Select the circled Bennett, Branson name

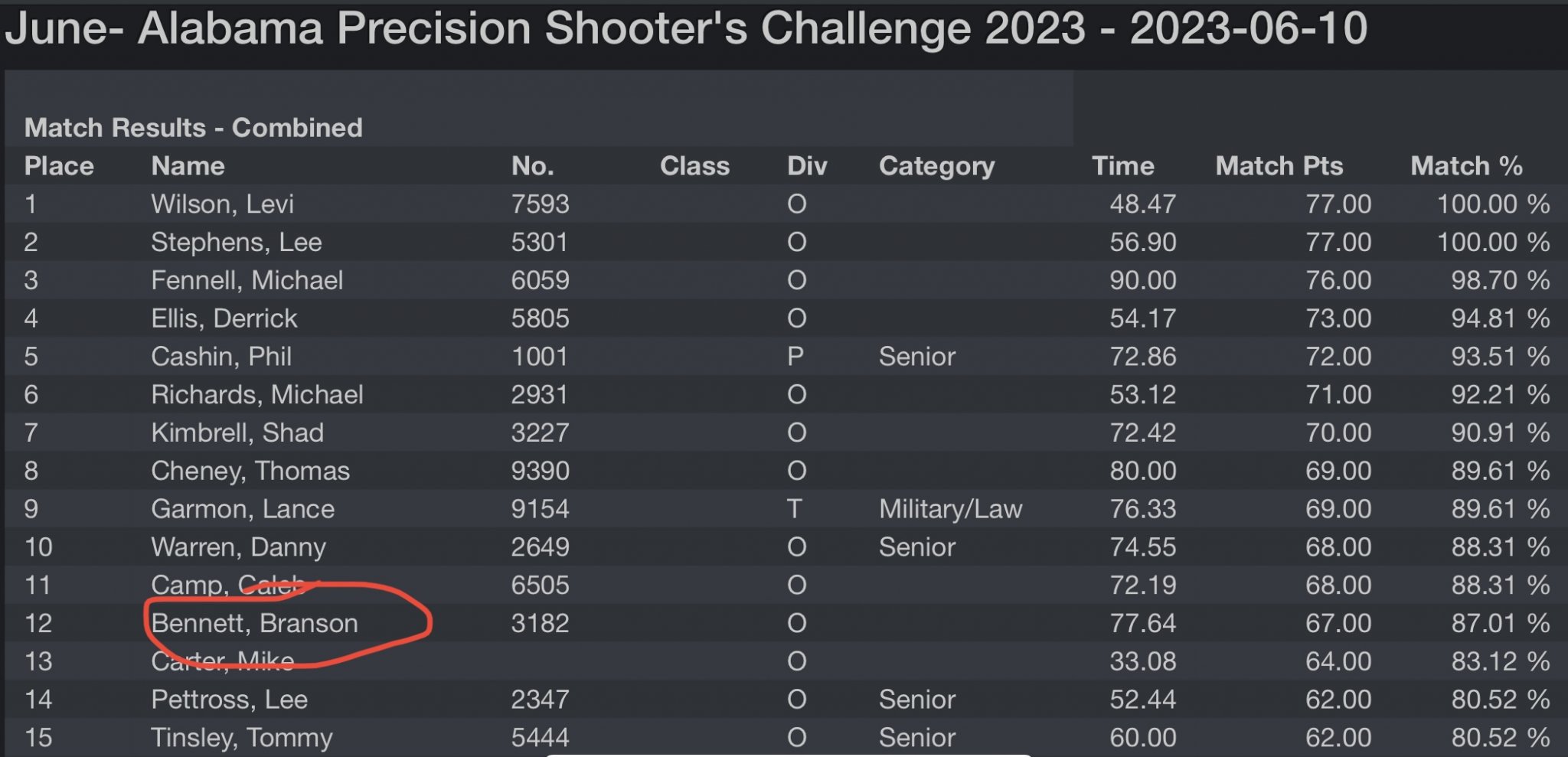[254, 623]
